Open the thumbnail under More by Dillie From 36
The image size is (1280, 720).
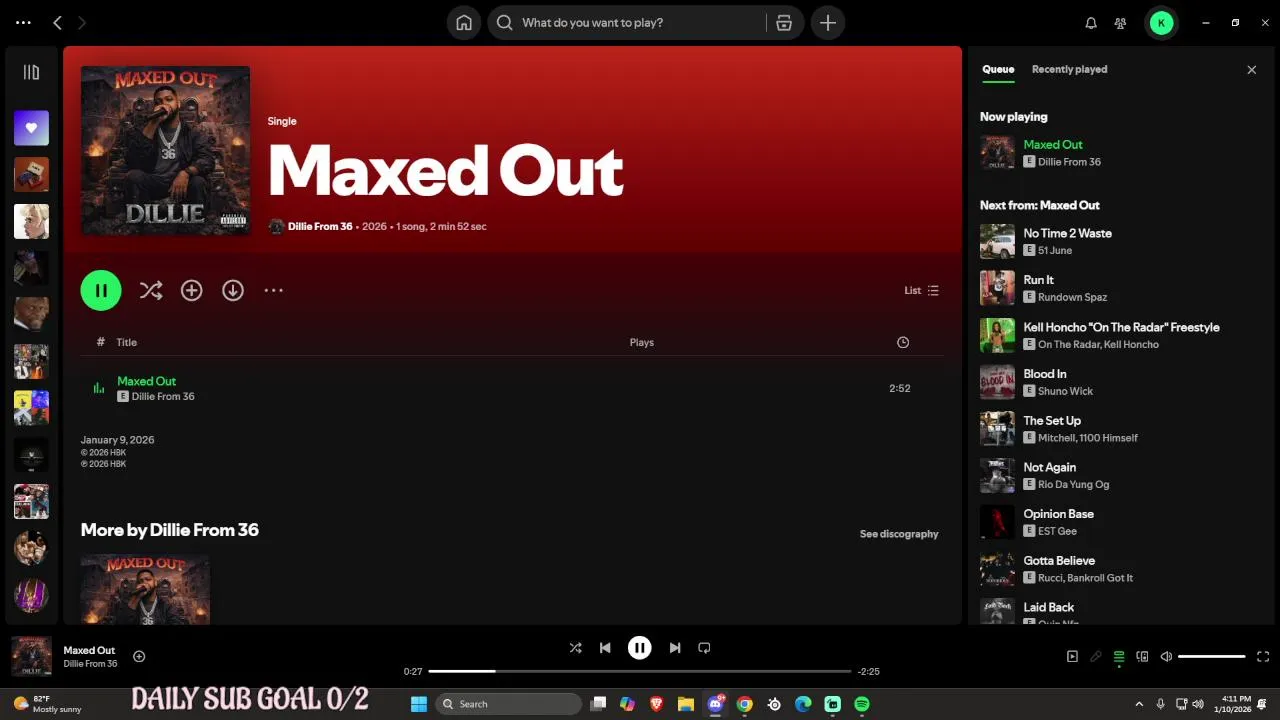pos(145,590)
